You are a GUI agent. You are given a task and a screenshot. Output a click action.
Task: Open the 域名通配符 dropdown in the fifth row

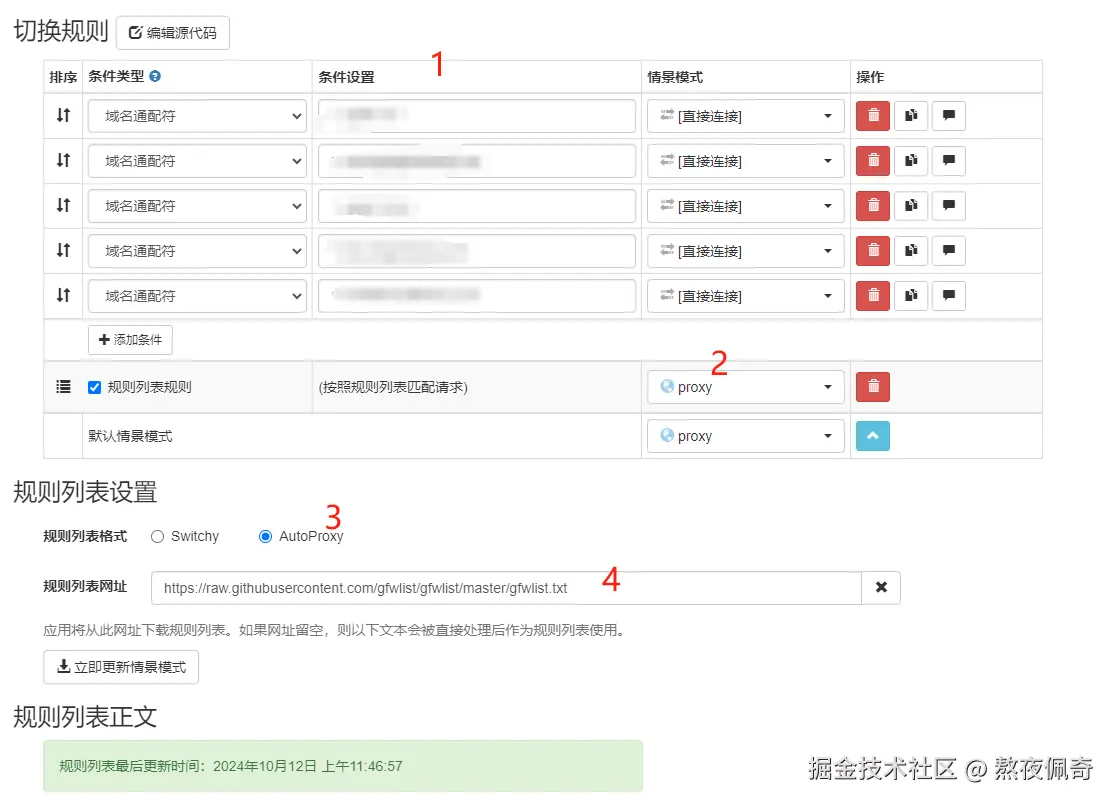point(197,295)
